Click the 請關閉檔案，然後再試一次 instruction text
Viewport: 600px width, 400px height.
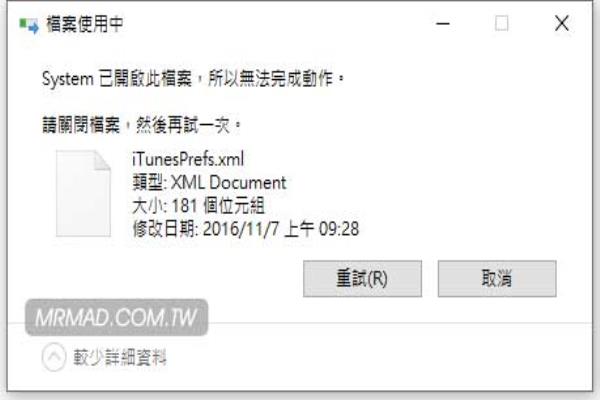(142, 125)
